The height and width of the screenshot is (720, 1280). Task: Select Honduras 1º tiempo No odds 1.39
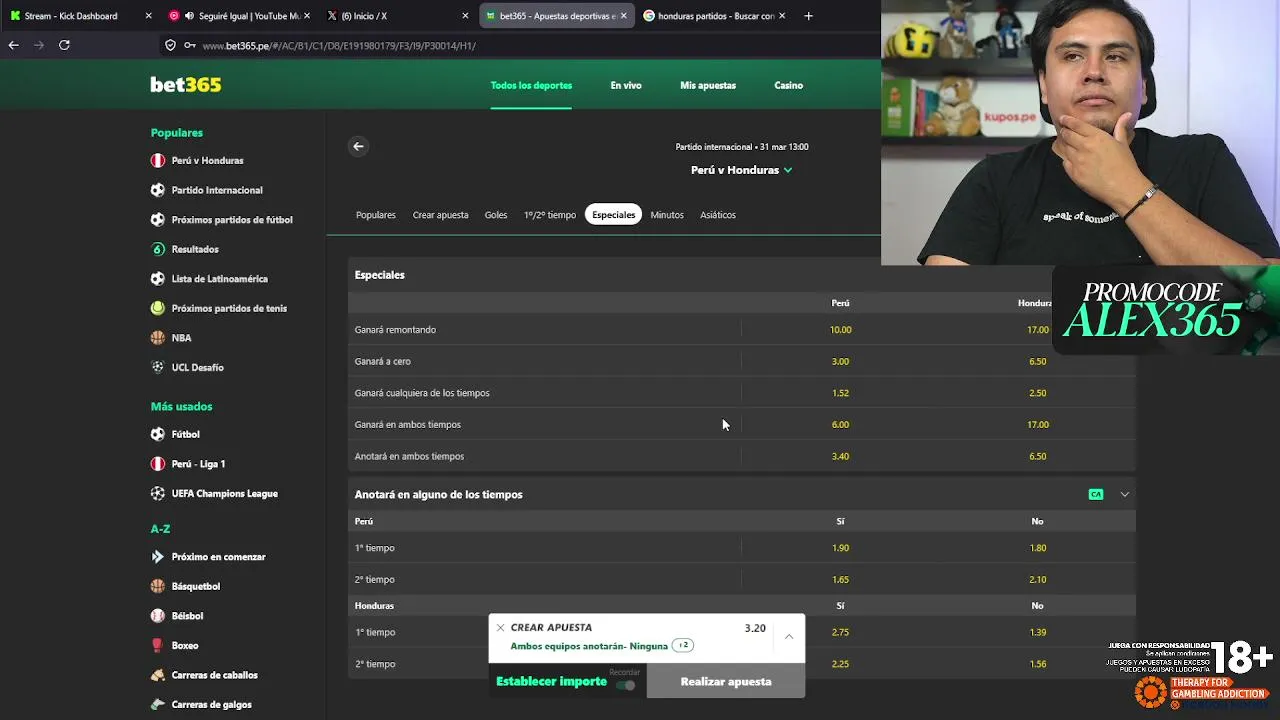(x=1038, y=632)
